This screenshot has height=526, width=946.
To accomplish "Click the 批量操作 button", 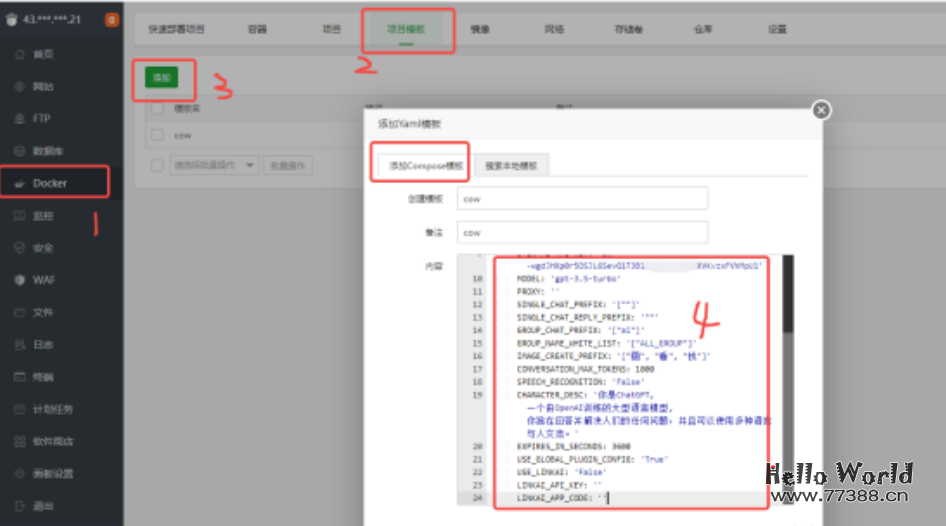I will pos(288,165).
